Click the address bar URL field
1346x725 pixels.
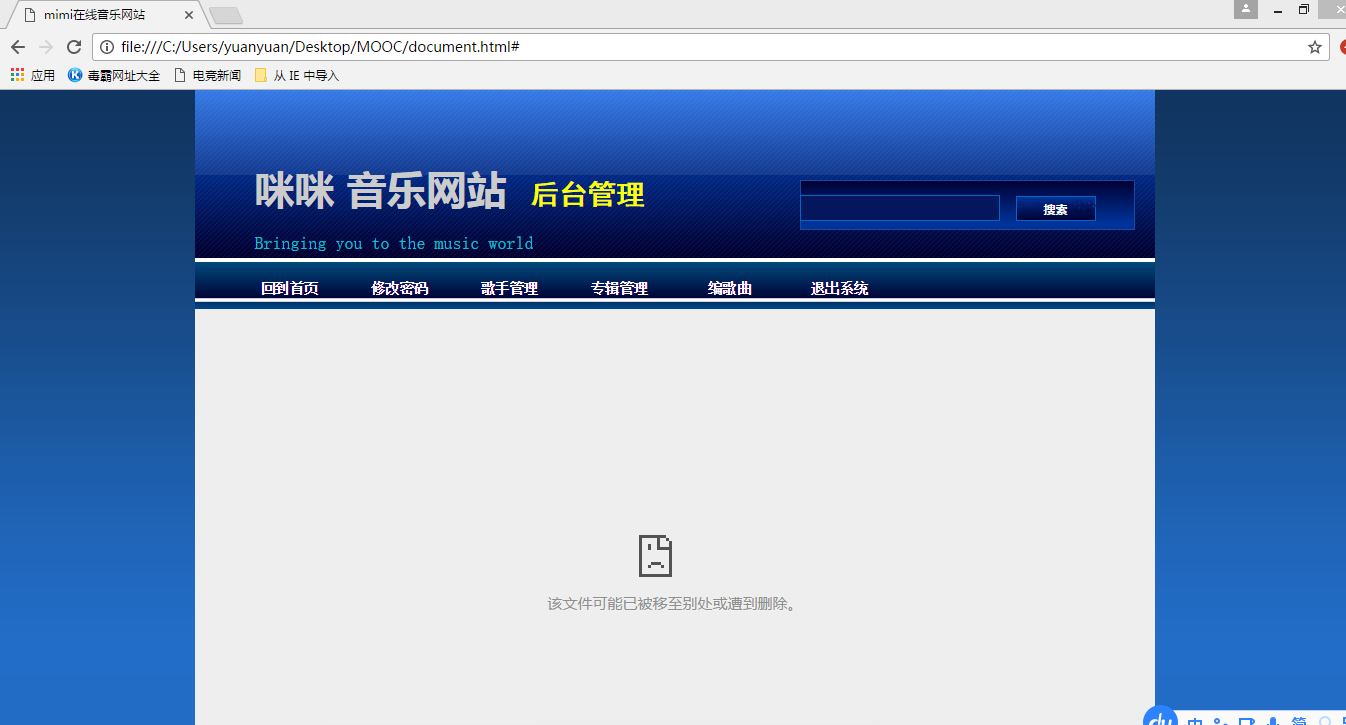point(710,47)
